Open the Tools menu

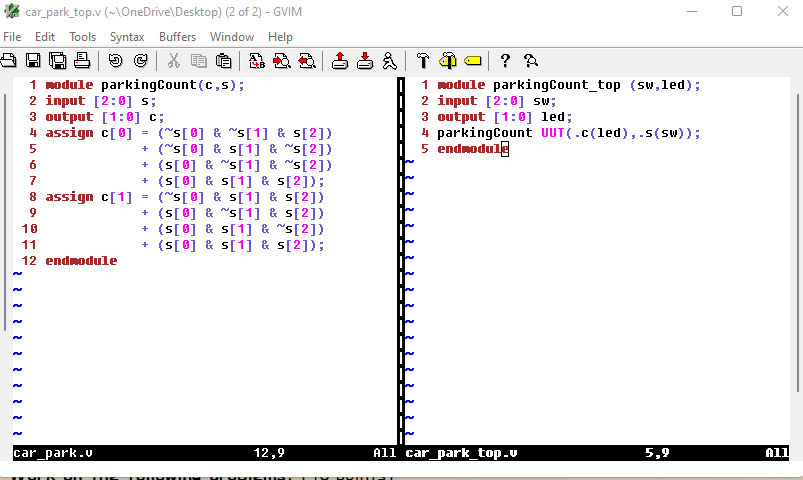point(82,37)
